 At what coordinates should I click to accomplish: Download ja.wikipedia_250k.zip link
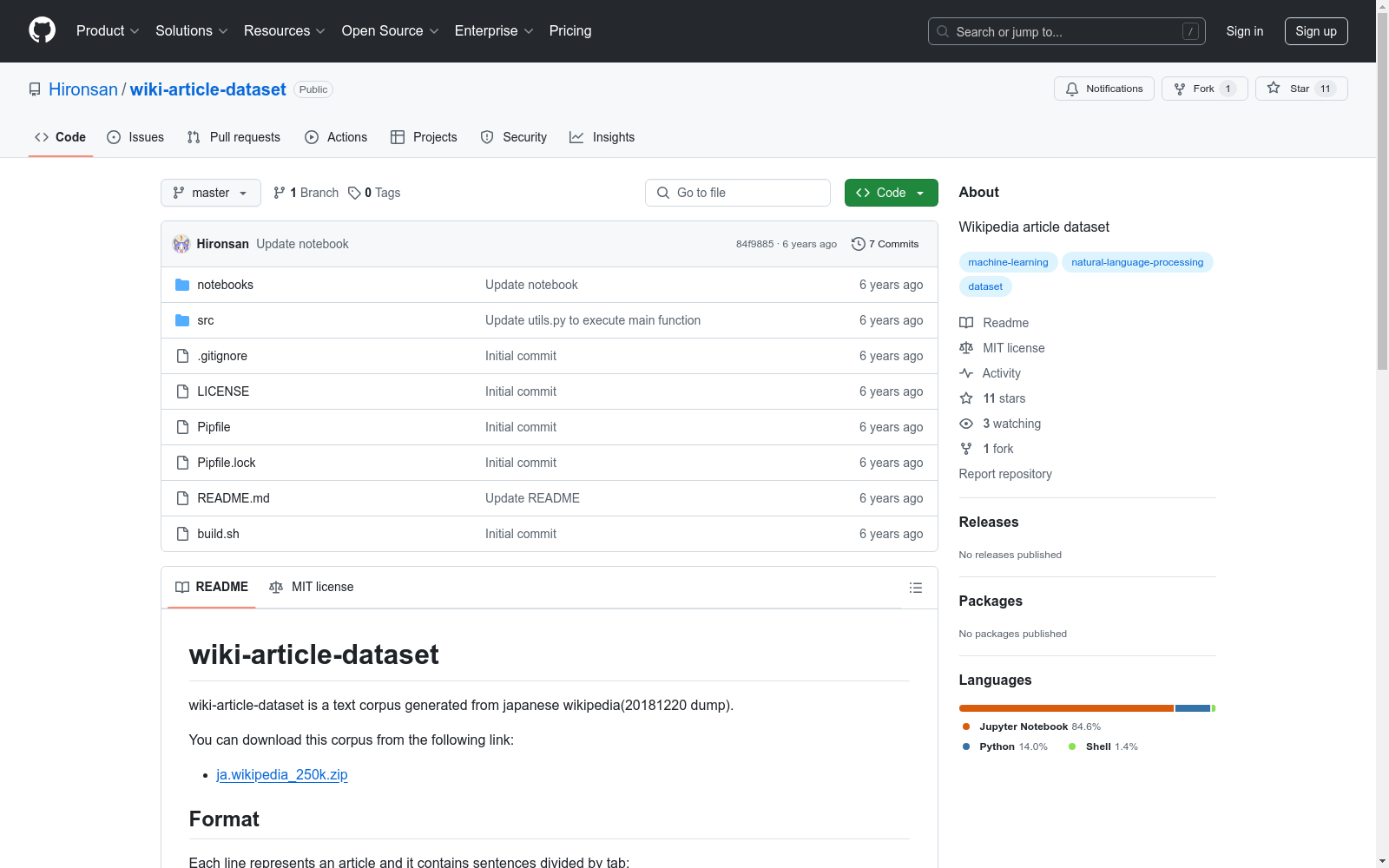[282, 774]
